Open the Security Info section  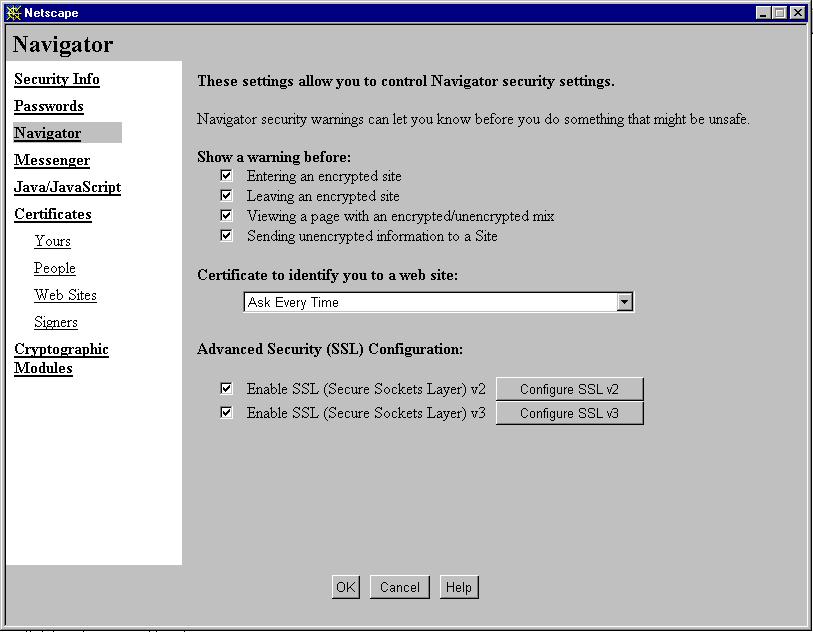pyautogui.click(x=57, y=79)
